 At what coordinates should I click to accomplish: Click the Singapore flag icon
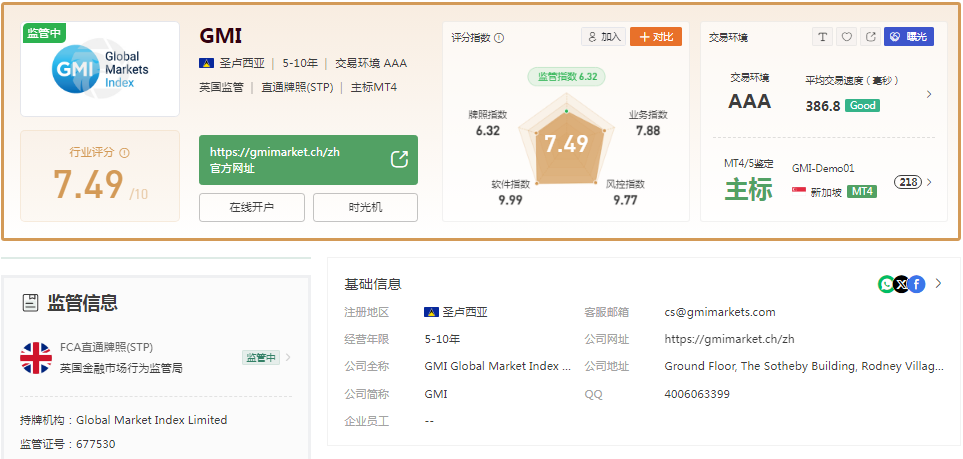click(799, 192)
